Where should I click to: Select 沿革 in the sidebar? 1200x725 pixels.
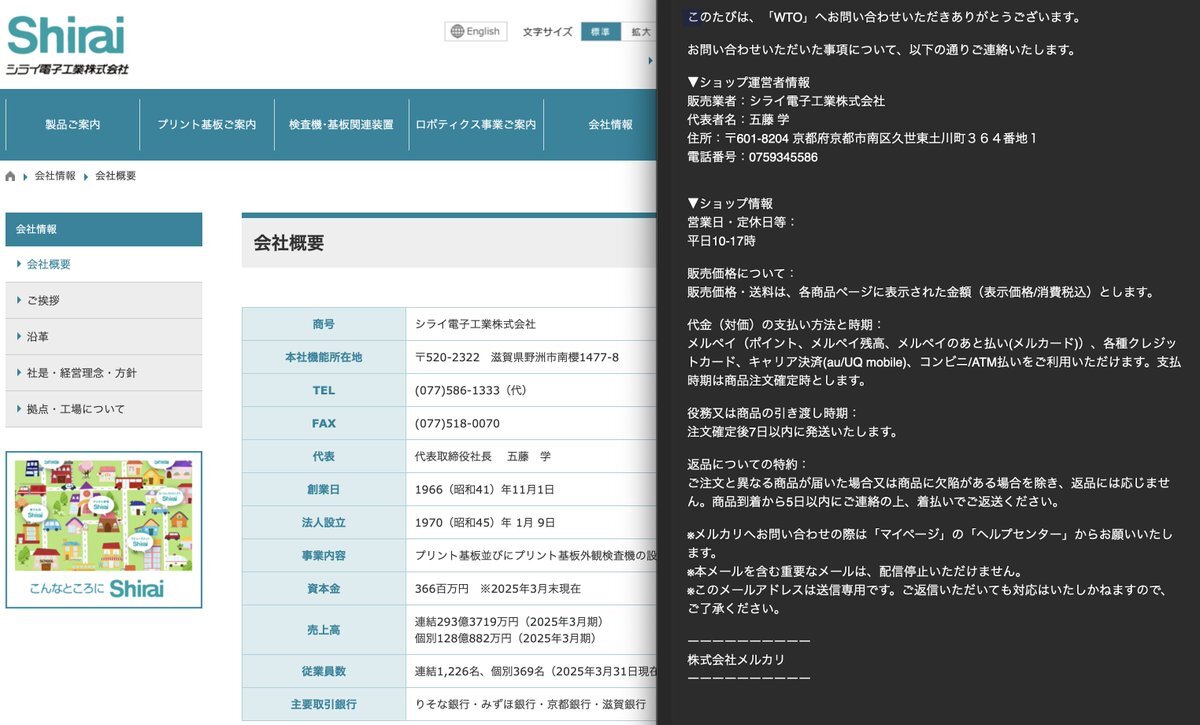37,337
